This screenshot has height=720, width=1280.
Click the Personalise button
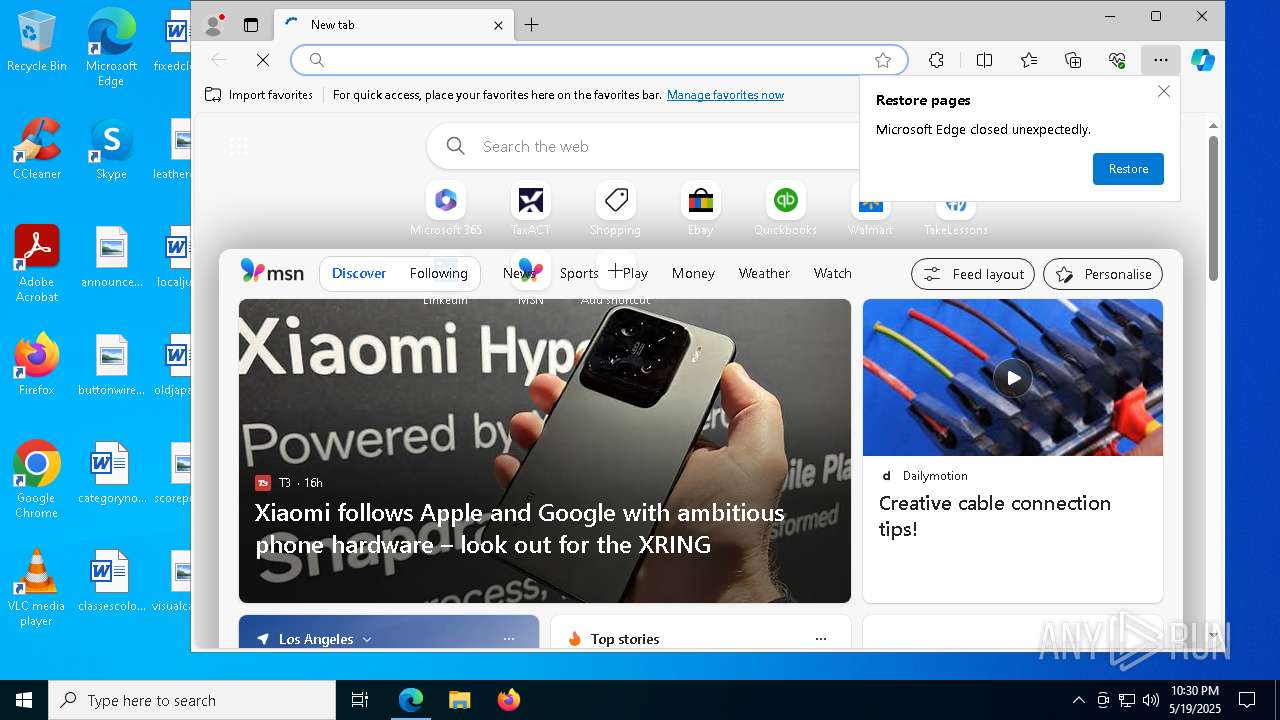1103,274
